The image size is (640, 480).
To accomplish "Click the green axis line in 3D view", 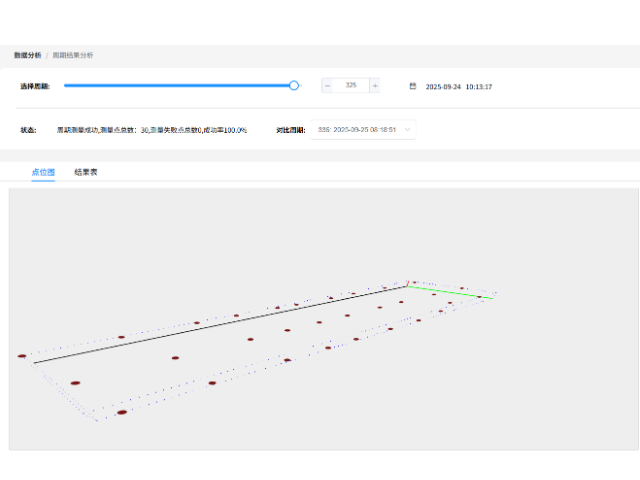I will (450, 291).
